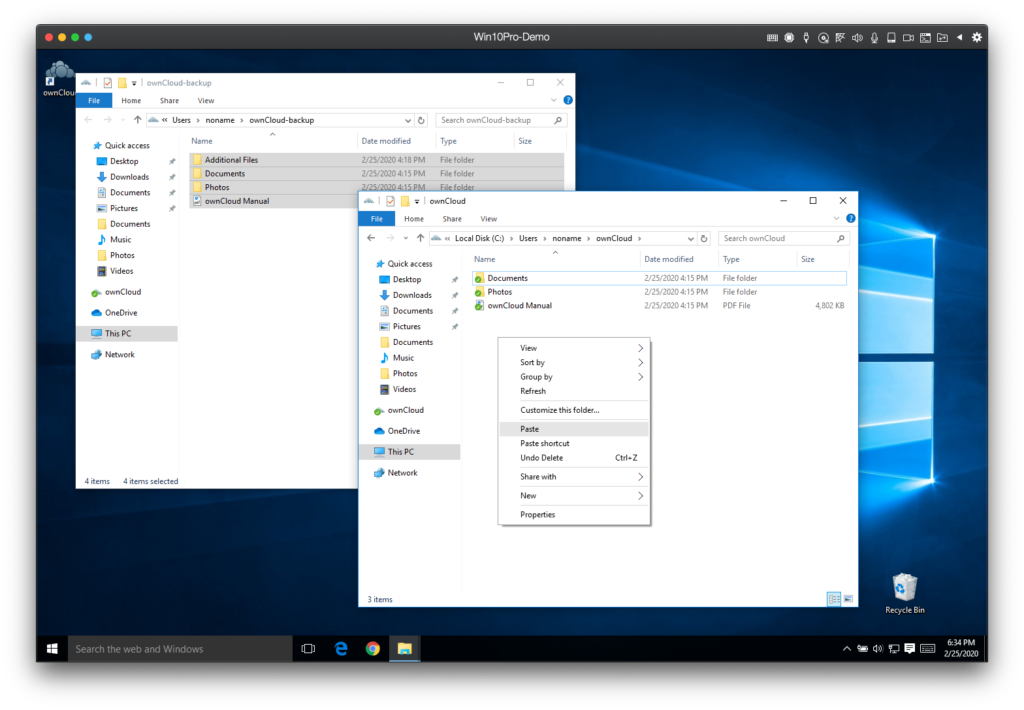Open Quick Access Toolbar dropdown in ownCloud window
Viewport: 1024px width, 710px height.
click(417, 201)
